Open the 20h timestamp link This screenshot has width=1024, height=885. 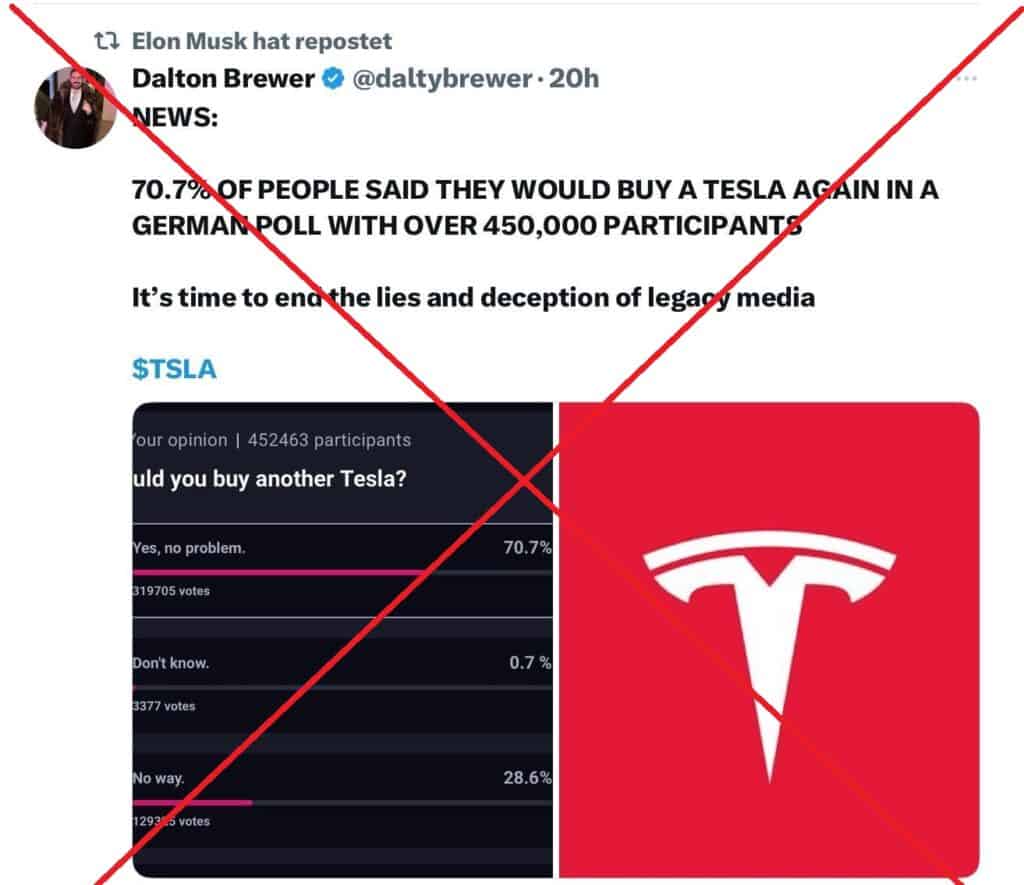(574, 78)
